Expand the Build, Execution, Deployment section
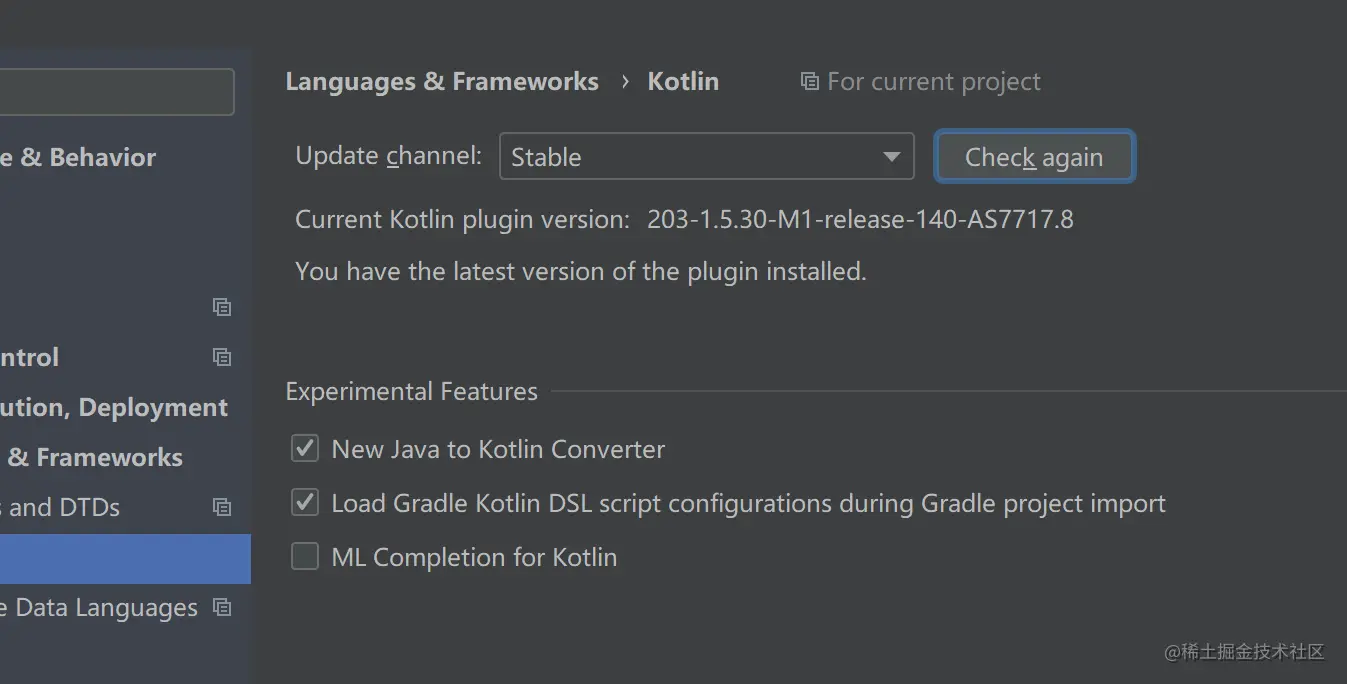Viewport: 1347px width, 684px height. [113, 408]
